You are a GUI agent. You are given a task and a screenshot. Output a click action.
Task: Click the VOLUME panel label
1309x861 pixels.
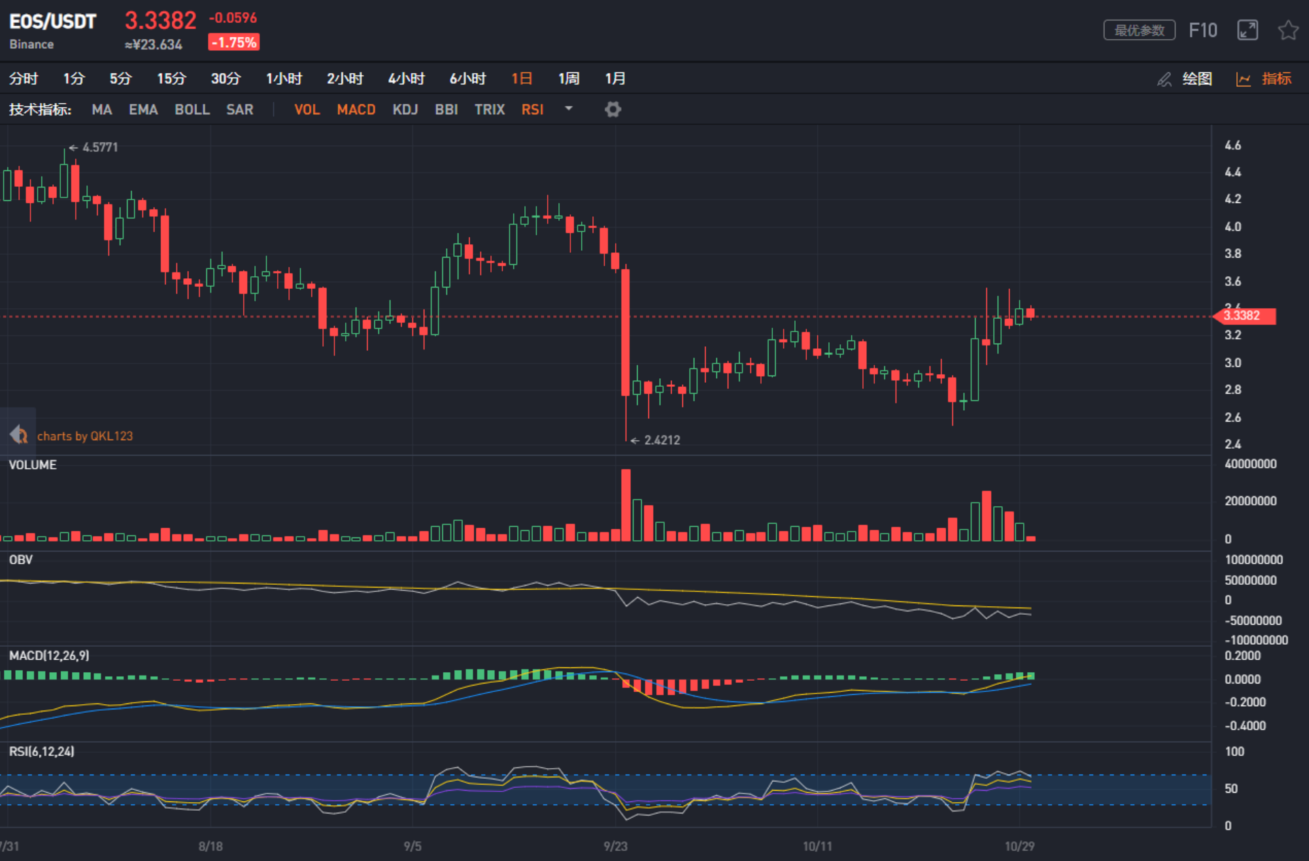(33, 465)
